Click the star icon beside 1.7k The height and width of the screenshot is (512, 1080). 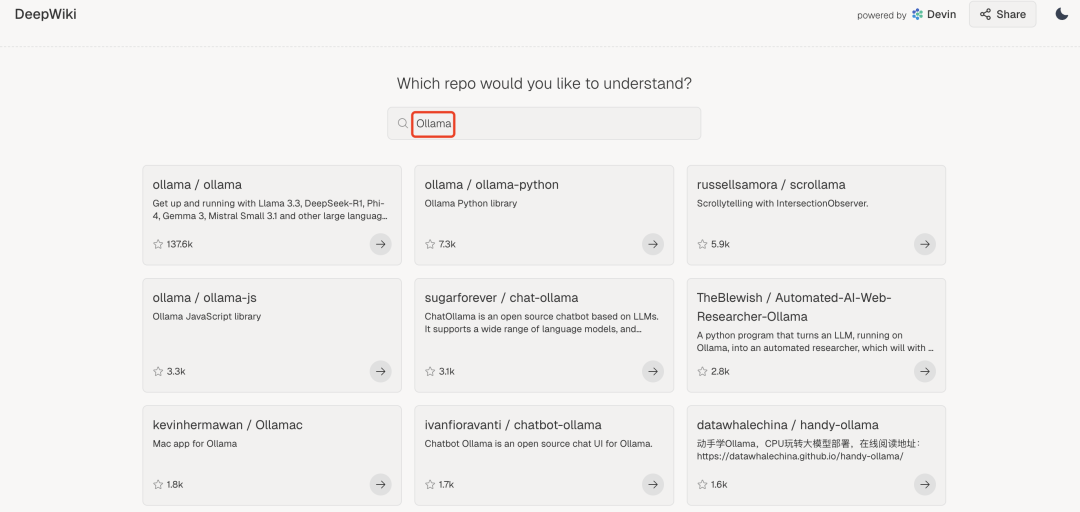coord(430,484)
